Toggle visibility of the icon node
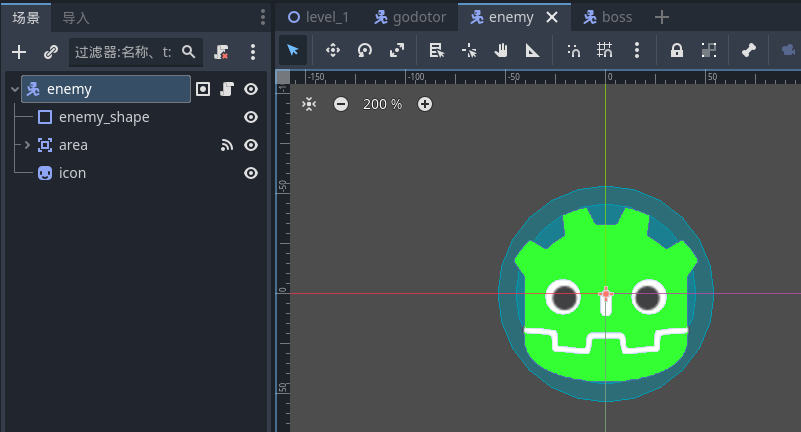This screenshot has height=432, width=801. point(251,173)
